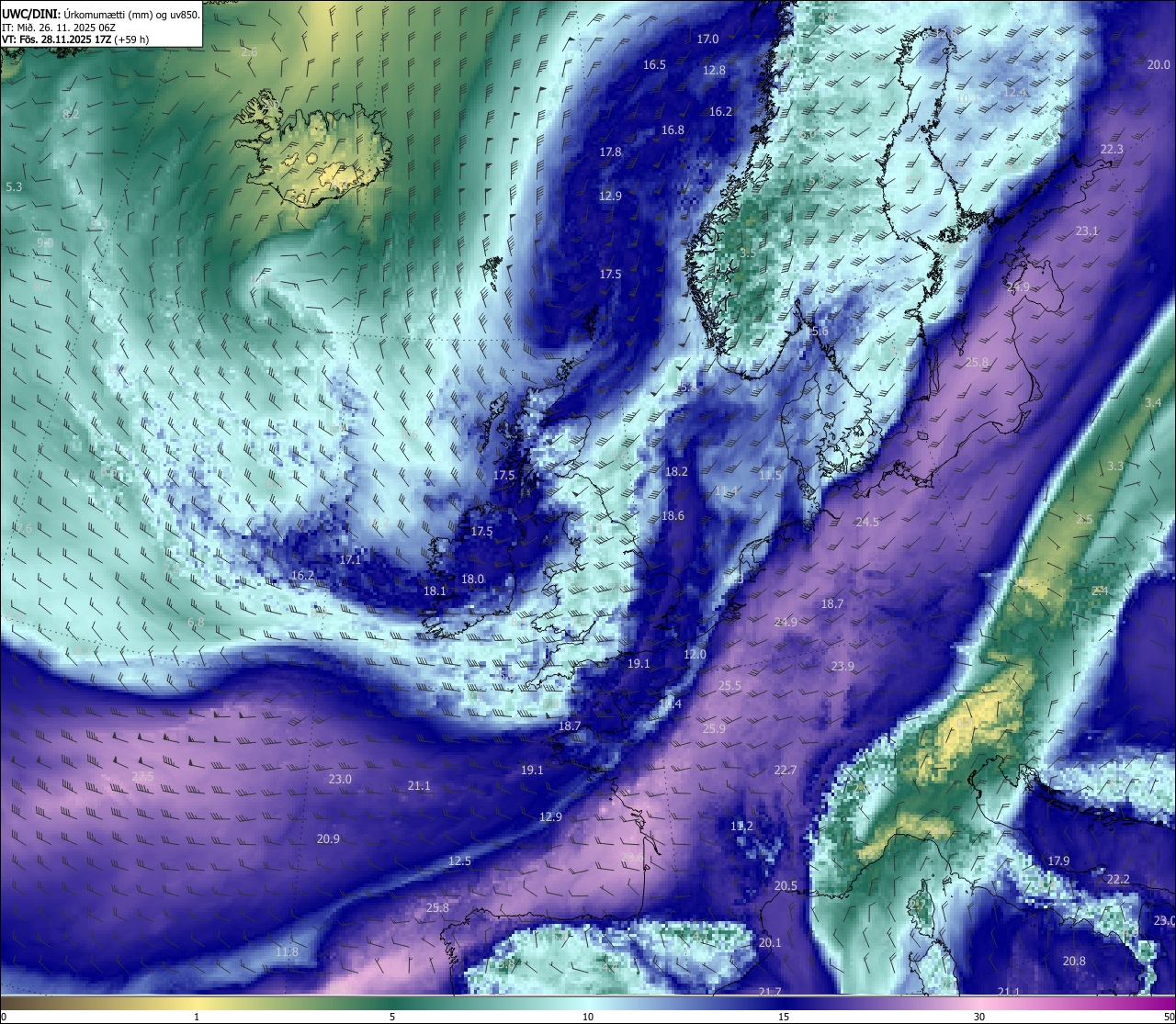The image size is (1176, 1024).
Task: Click the 3.4 value at right edge
Action: 1153,403
